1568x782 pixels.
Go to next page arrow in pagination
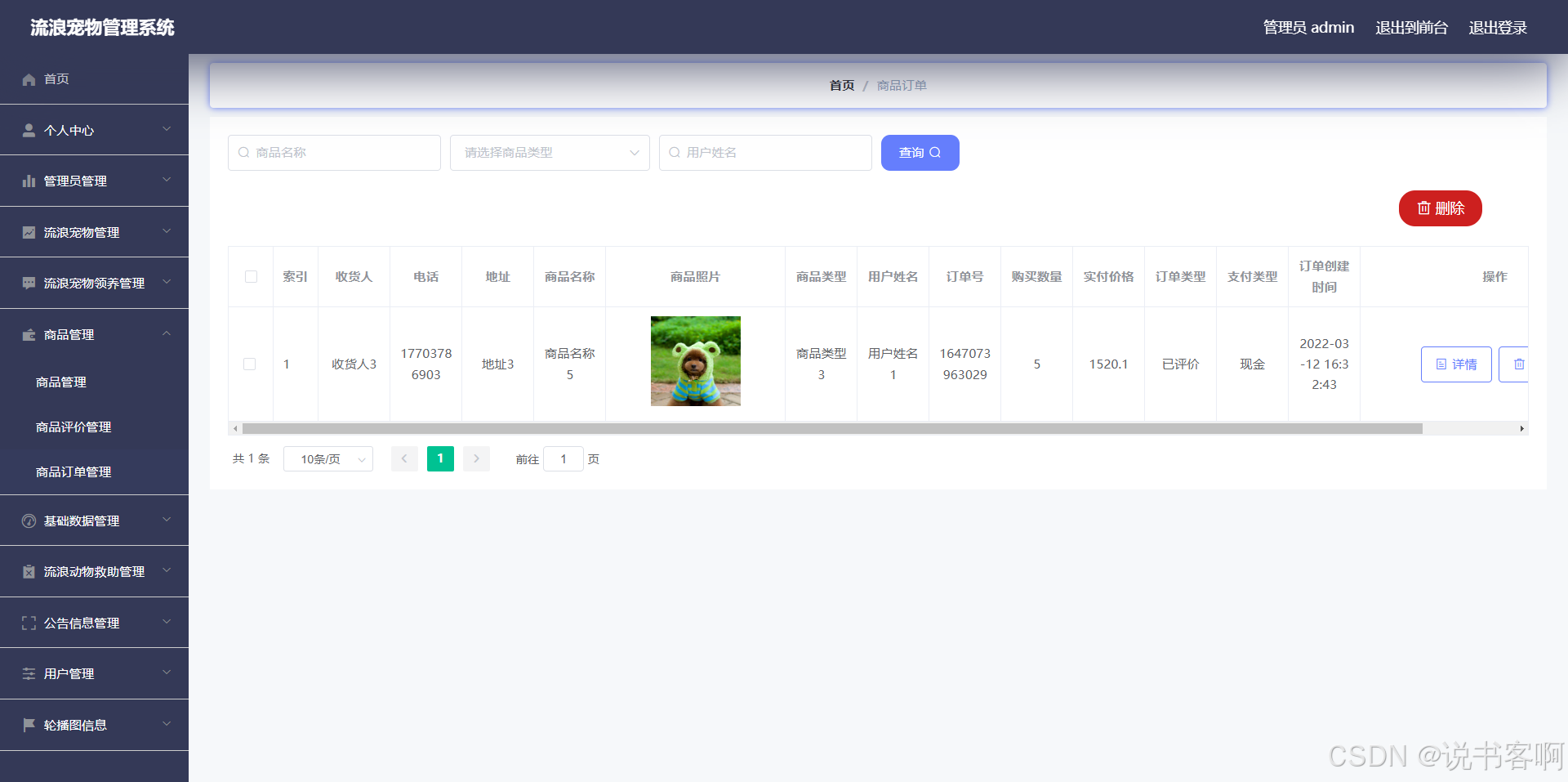[x=476, y=459]
